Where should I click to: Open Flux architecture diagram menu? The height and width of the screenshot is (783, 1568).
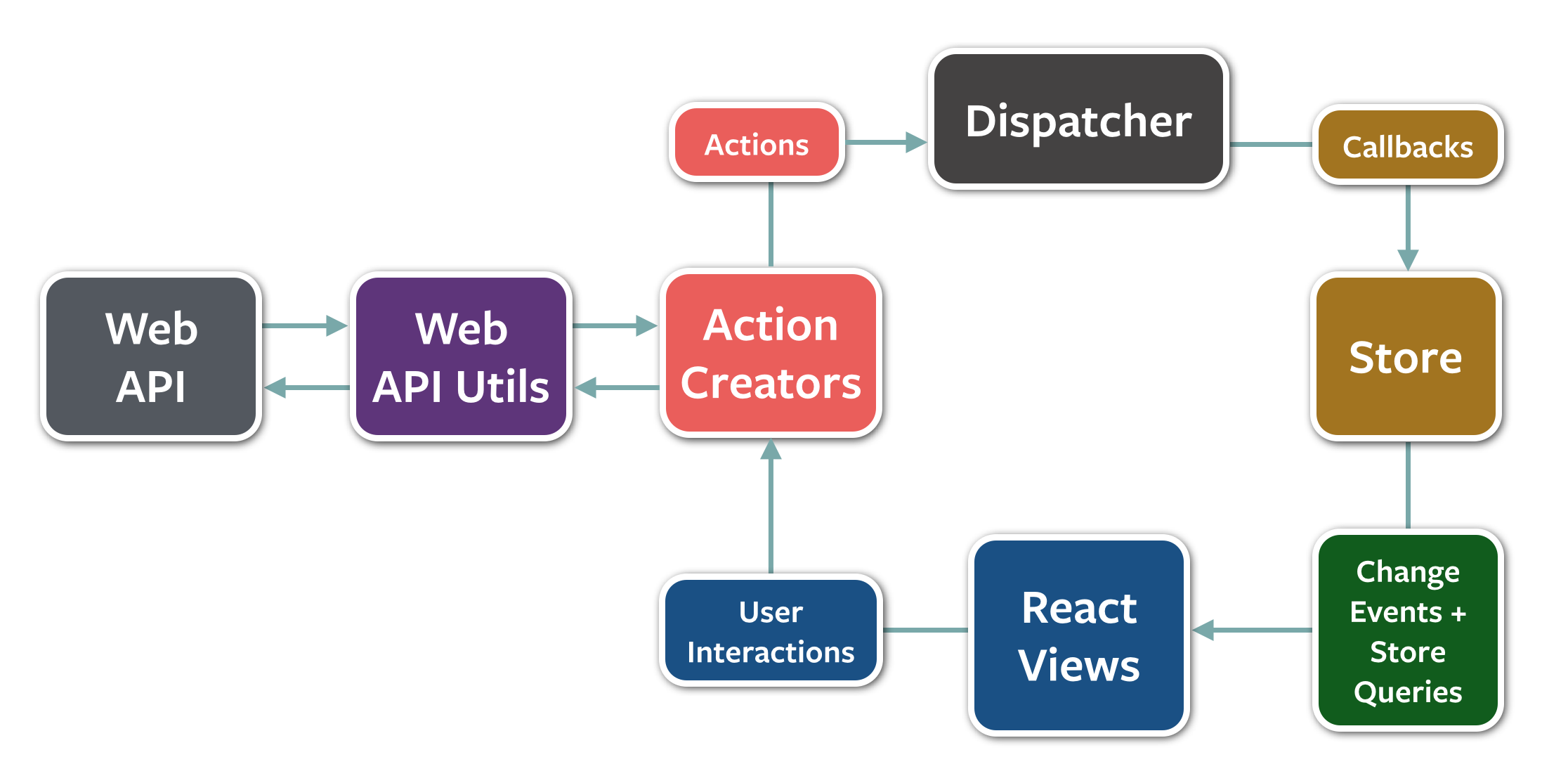tap(784, 392)
